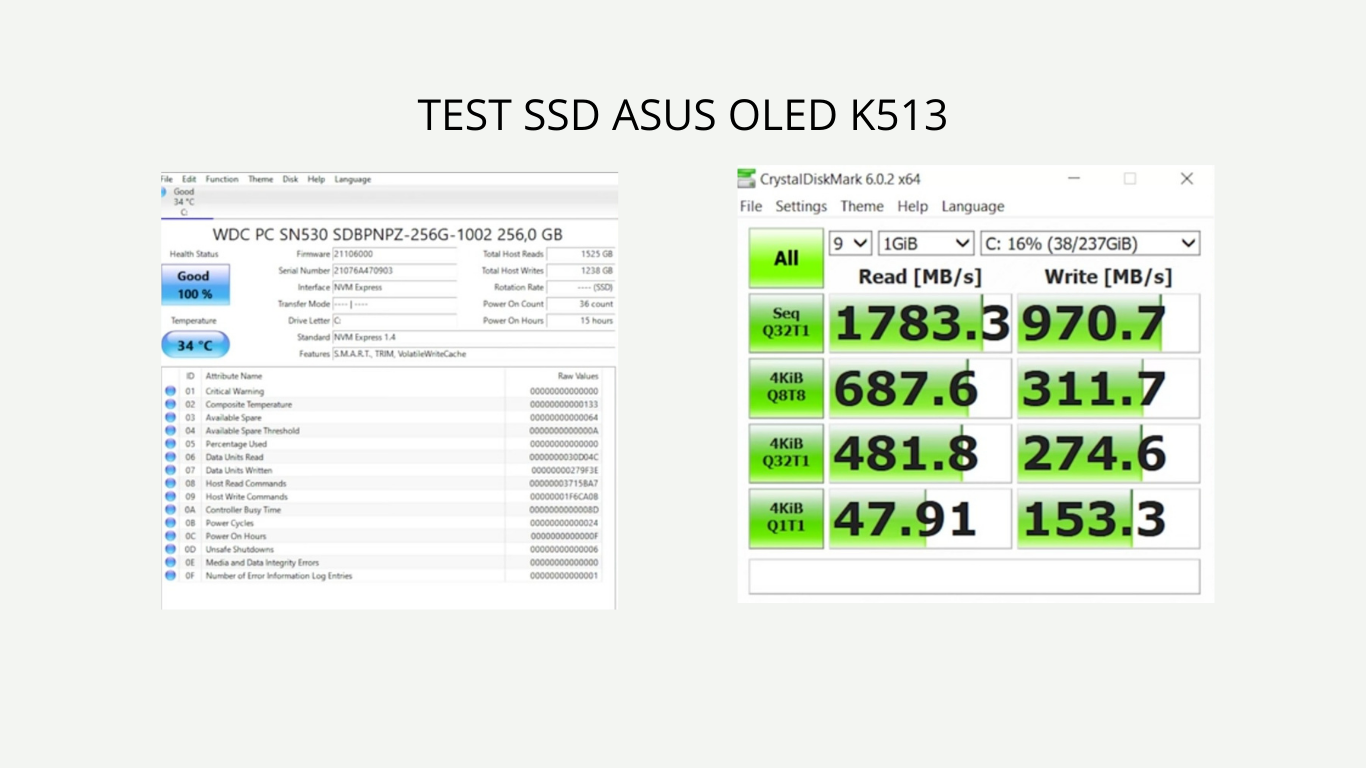1366x768 pixels.
Task: Select the Good 34 °C drive C: tab
Action: pyautogui.click(x=184, y=202)
